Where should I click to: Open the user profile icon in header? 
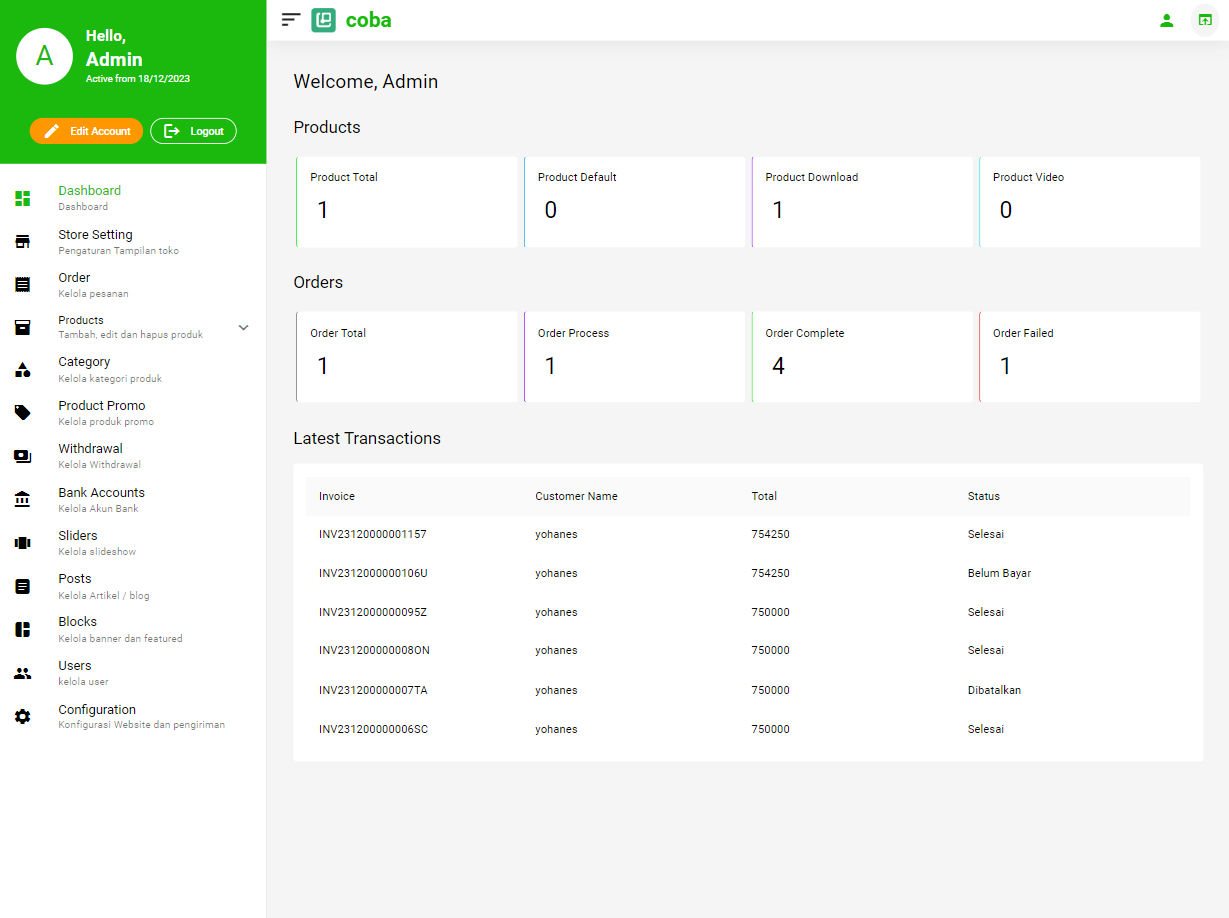coord(1166,20)
